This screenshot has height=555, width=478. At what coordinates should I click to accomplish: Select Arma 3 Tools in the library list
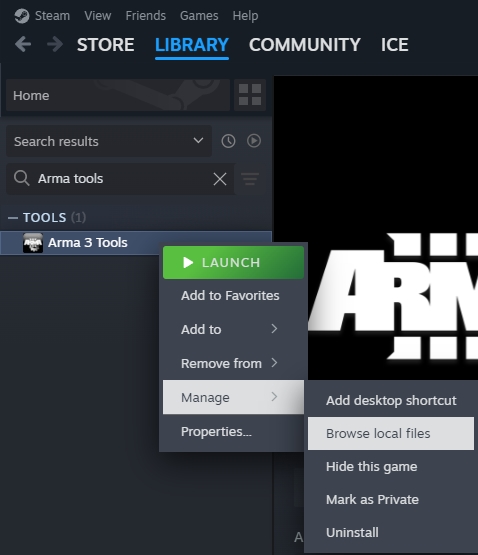click(136, 243)
